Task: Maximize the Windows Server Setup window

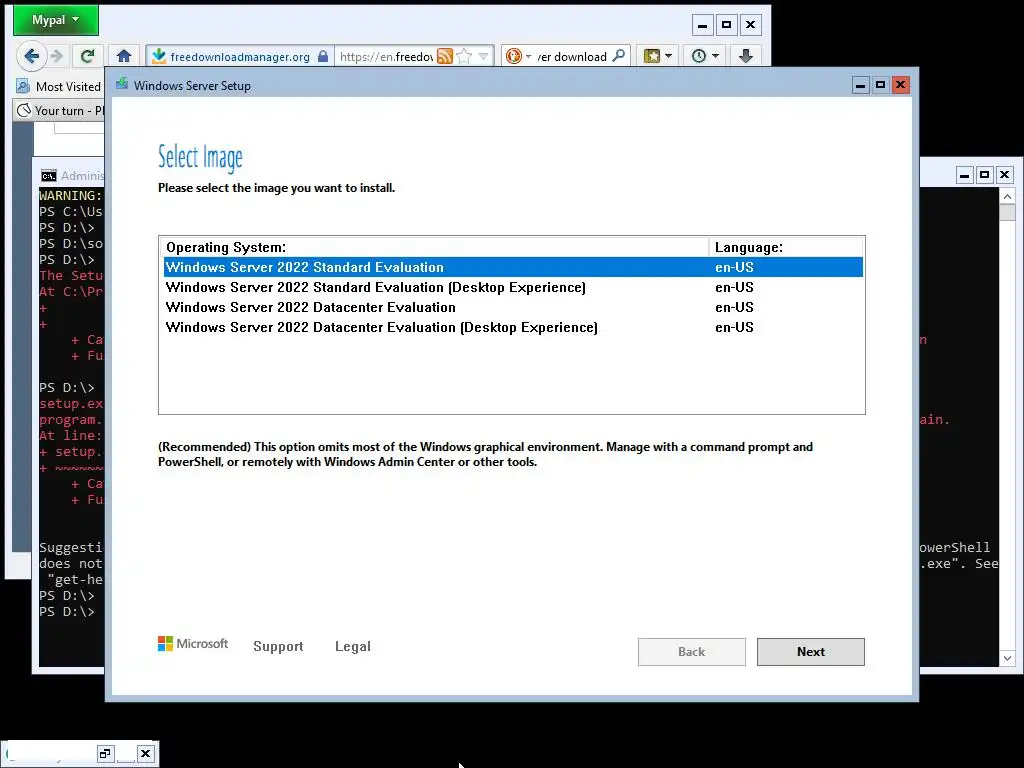Action: 880,85
